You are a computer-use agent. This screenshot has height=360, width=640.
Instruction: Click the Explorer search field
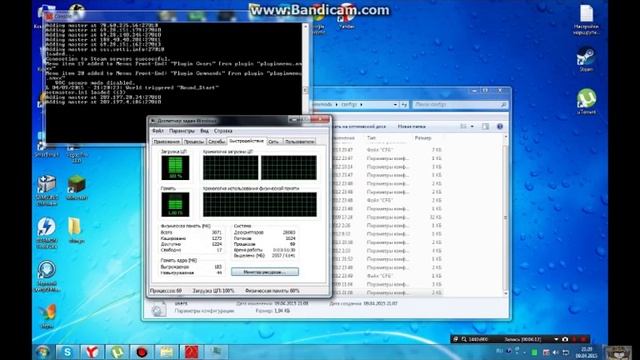pos(460,104)
